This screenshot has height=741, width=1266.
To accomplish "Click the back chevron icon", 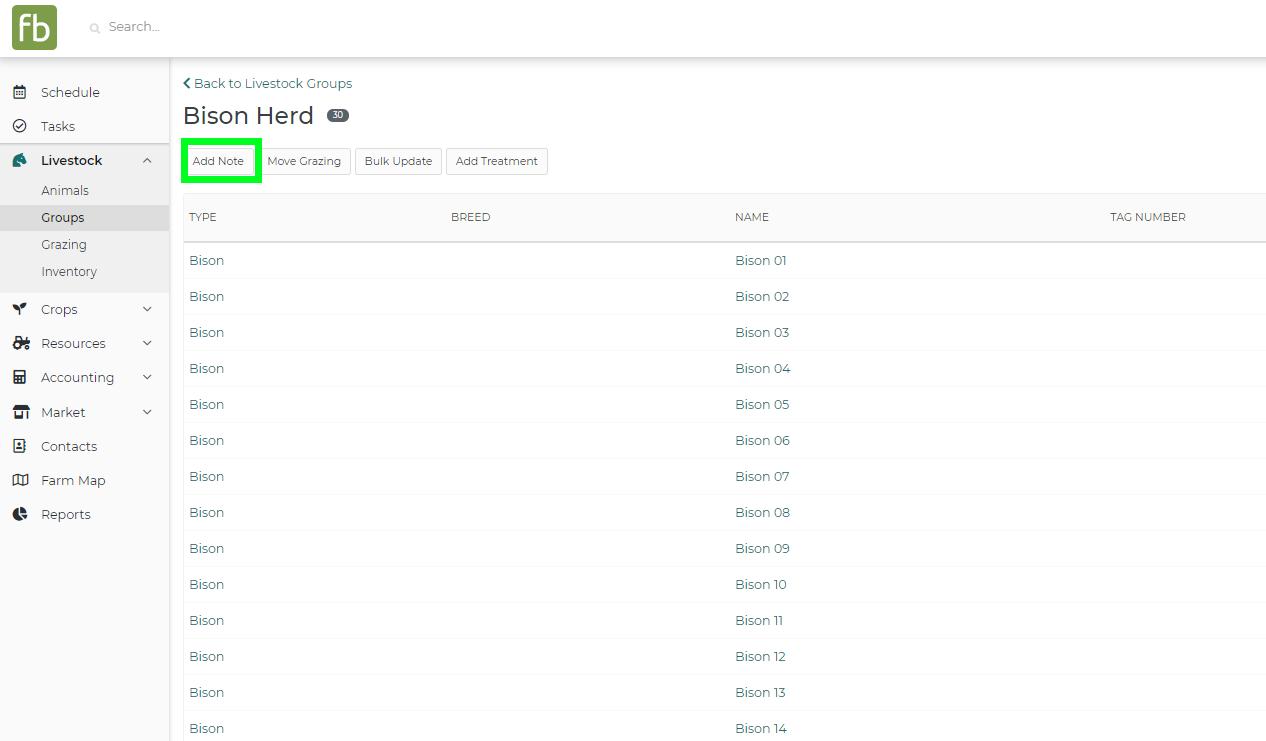I will coord(187,83).
